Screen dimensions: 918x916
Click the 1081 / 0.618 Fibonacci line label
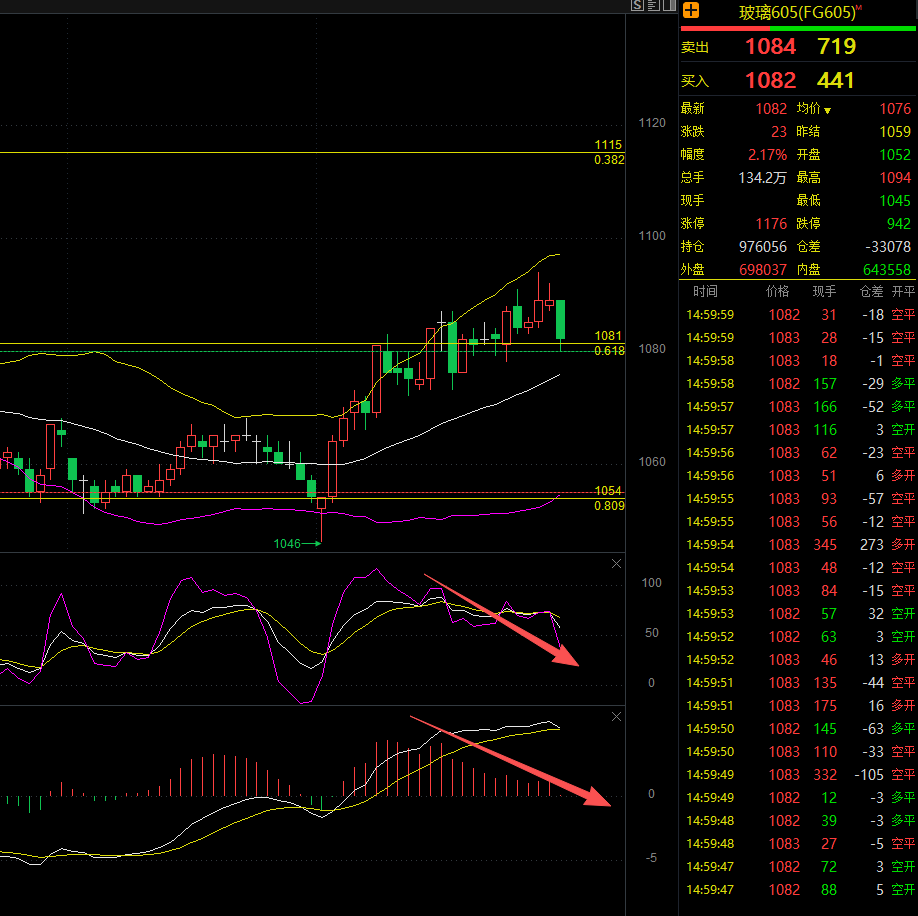tap(609, 342)
